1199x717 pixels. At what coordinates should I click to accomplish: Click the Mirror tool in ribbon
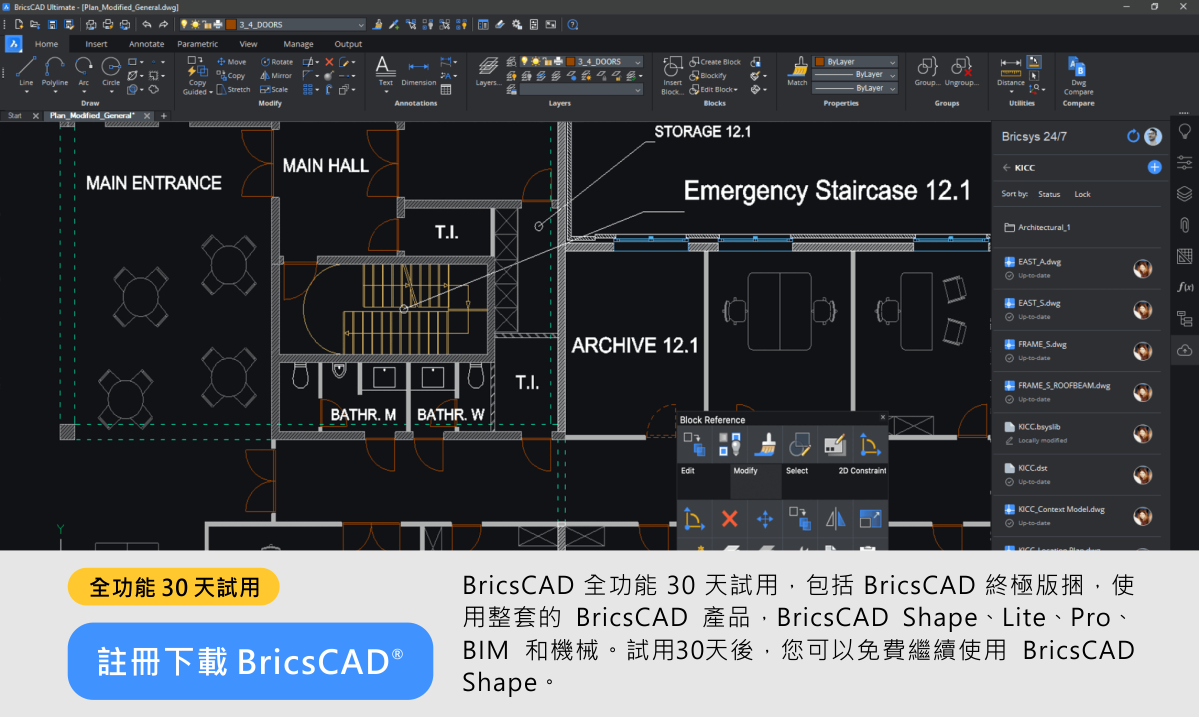(276, 76)
